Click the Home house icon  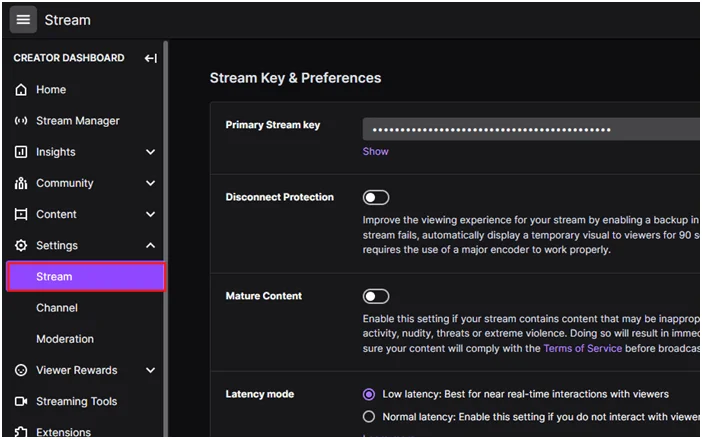21,90
